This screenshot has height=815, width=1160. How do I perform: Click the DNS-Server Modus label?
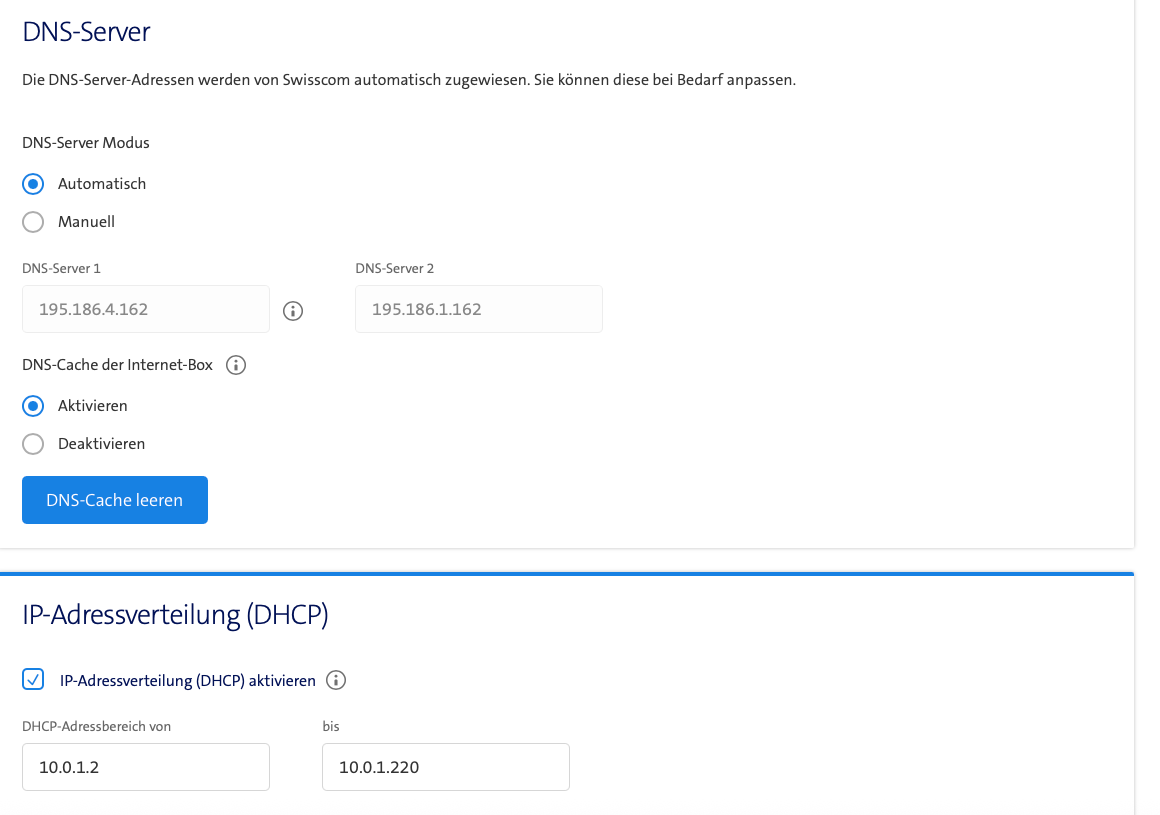[86, 143]
